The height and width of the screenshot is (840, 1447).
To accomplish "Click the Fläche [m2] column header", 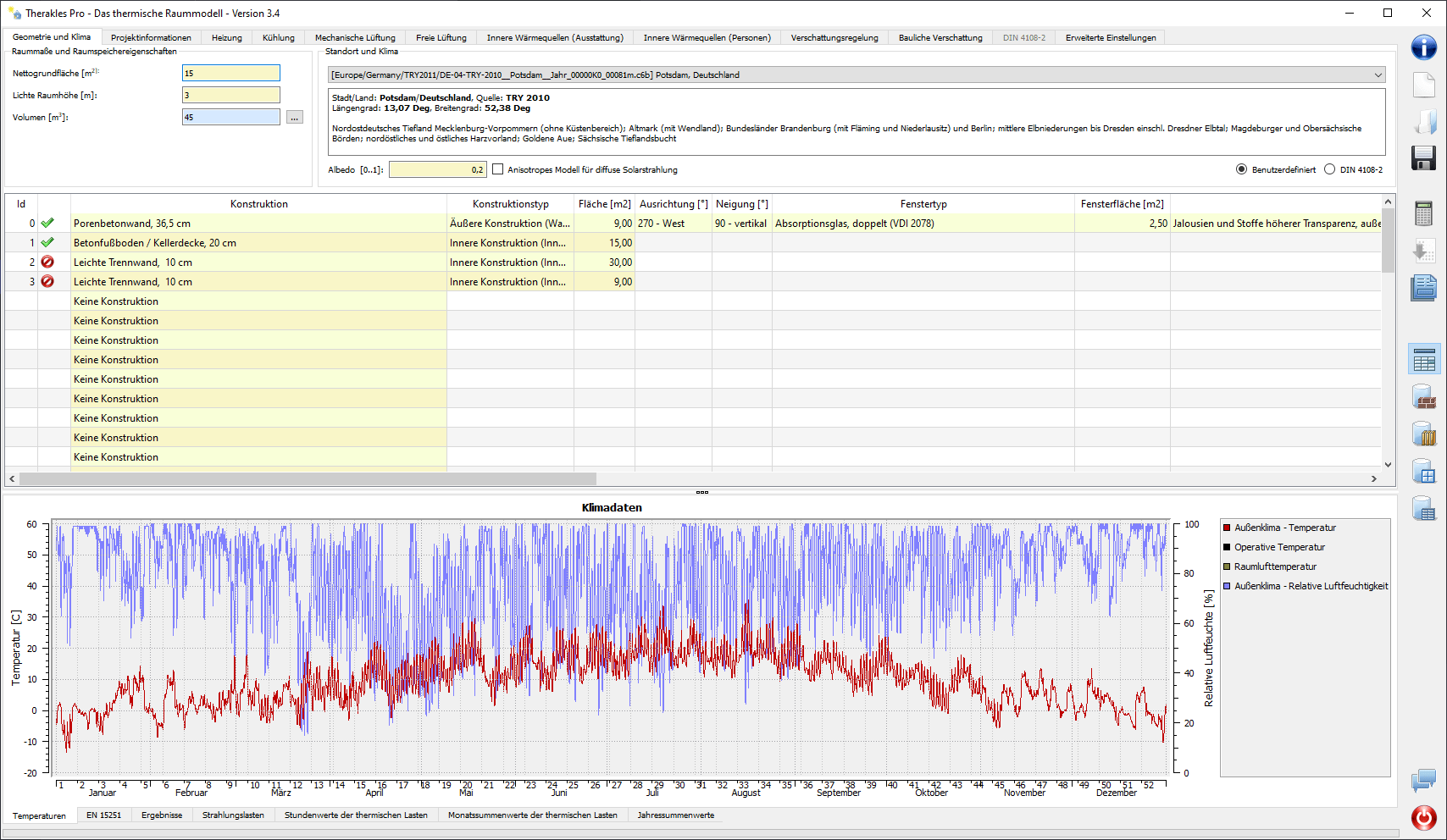I will coord(604,204).
